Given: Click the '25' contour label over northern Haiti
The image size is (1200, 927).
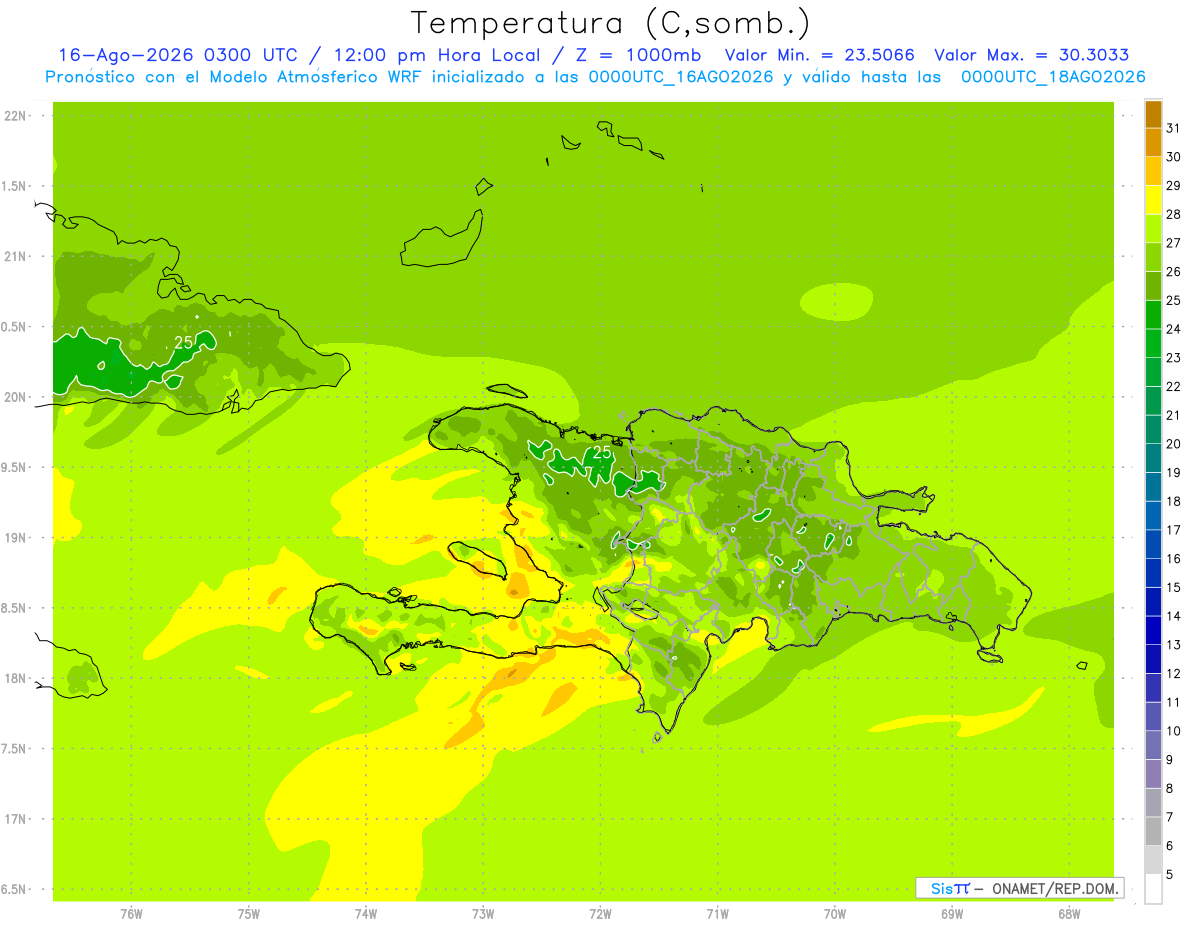Looking at the screenshot, I should 601,452.
